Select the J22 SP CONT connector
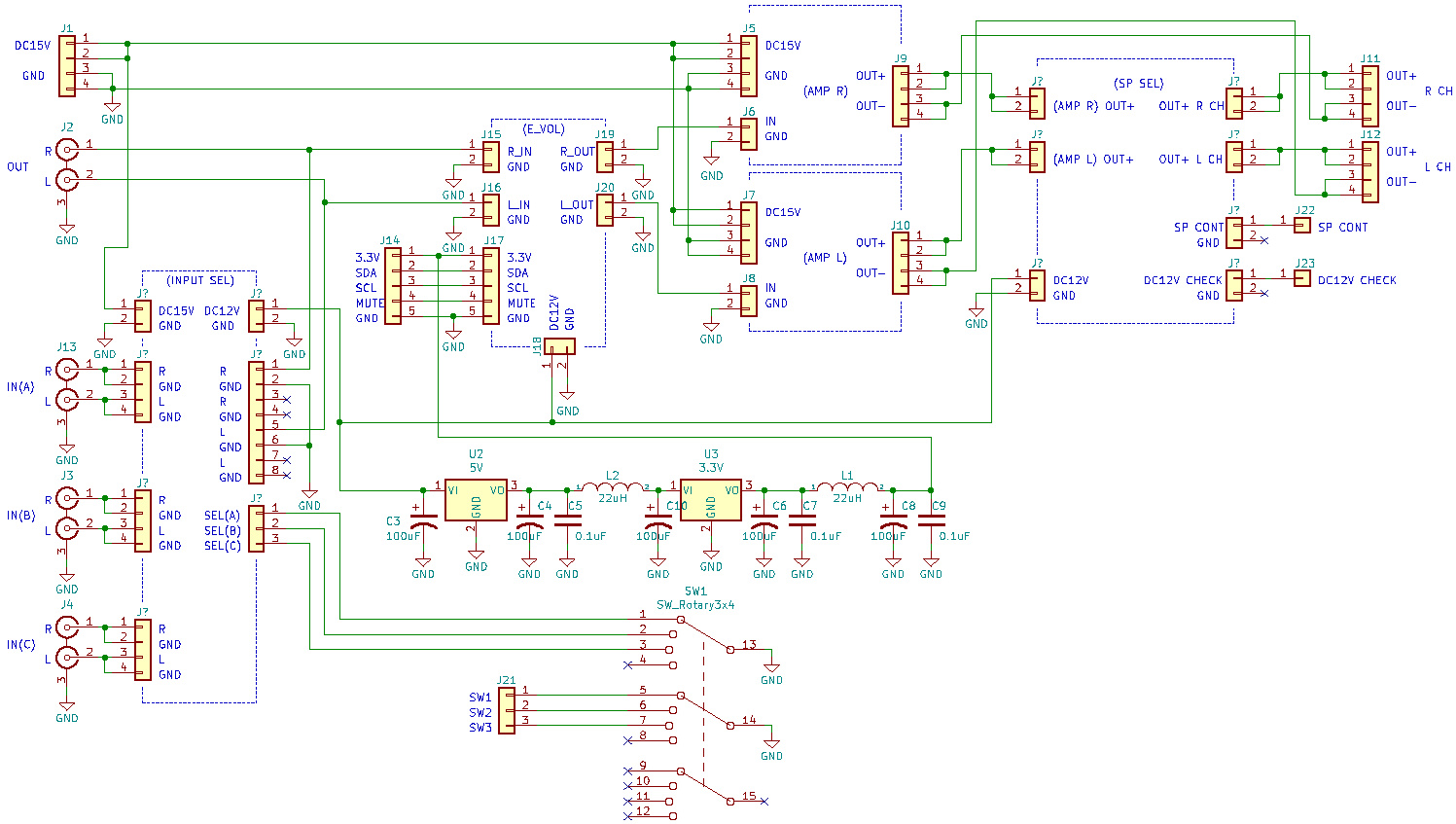Viewport: 1456px width, 824px height. (x=1302, y=226)
